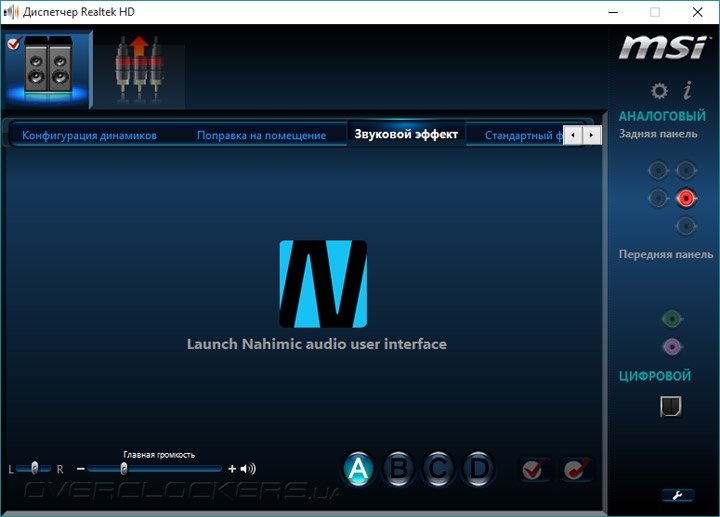Viewport: 720px width, 517px height.
Task: Decrease volume with the minus sign
Action: pos(81,469)
